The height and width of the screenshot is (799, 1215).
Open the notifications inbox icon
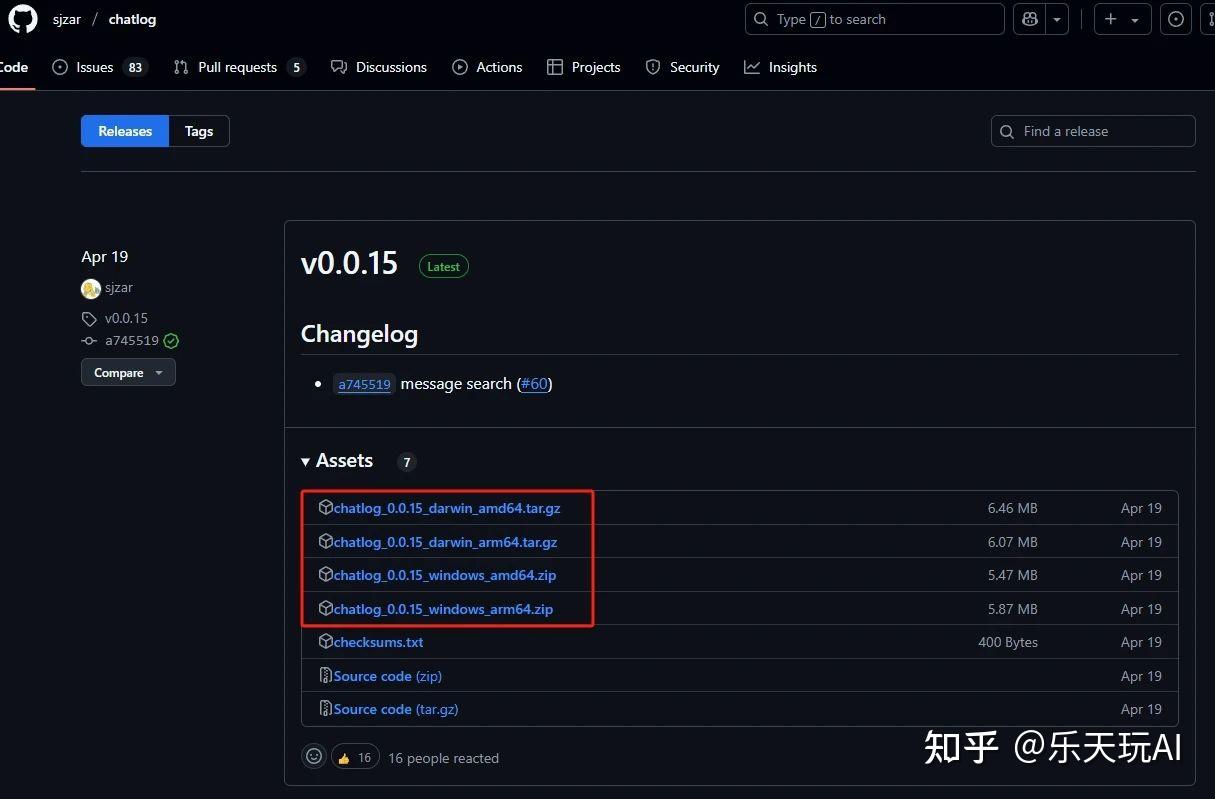pyautogui.click(x=1176, y=19)
